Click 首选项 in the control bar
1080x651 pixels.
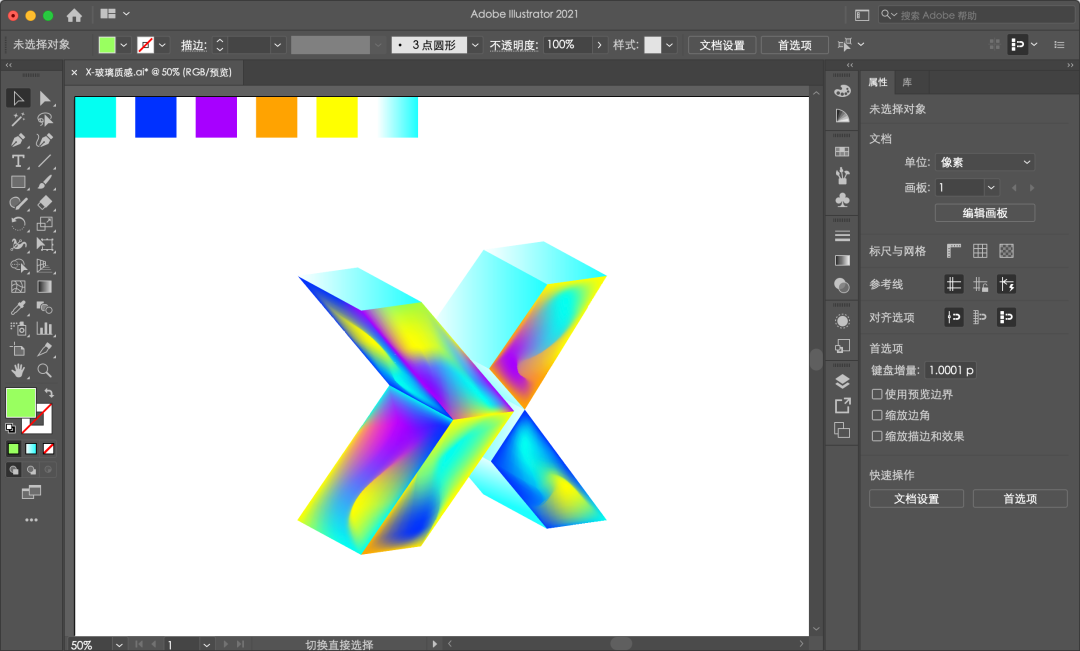[794, 45]
